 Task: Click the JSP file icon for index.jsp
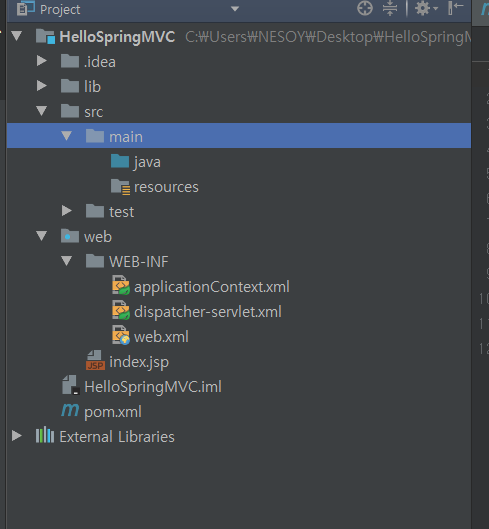tap(95, 361)
